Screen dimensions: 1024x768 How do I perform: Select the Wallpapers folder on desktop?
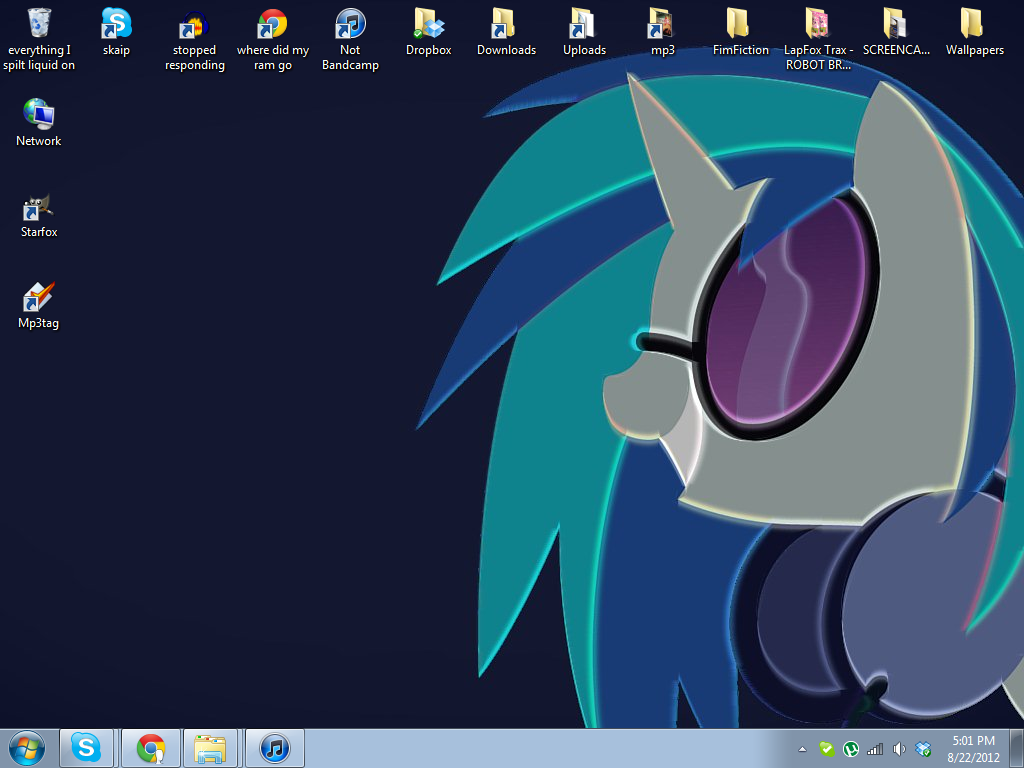pyautogui.click(x=974, y=24)
